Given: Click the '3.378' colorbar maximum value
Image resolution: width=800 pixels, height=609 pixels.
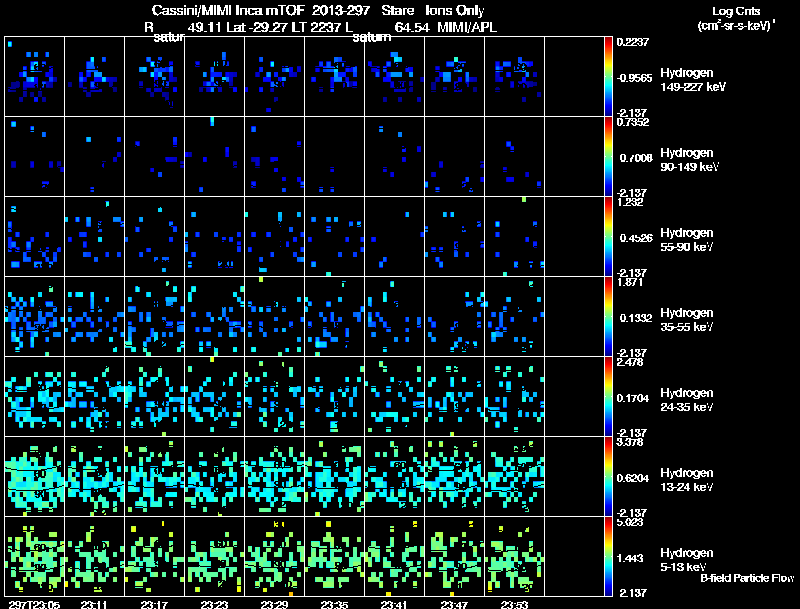Looking at the screenshot, I should click(630, 442).
